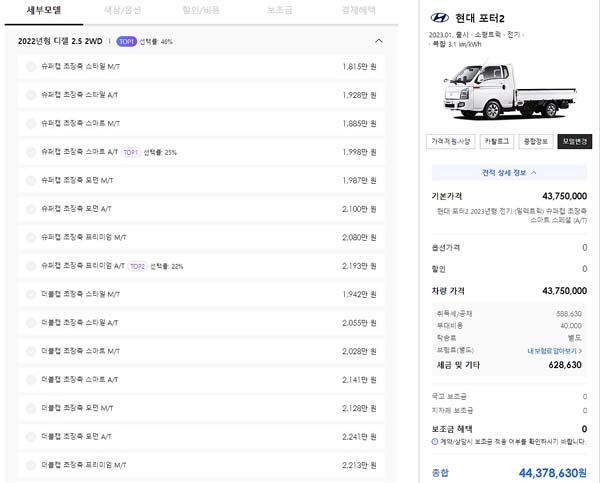The image size is (600, 483).
Task: Switch to the 할인/비용 tab
Action: pyautogui.click(x=201, y=10)
